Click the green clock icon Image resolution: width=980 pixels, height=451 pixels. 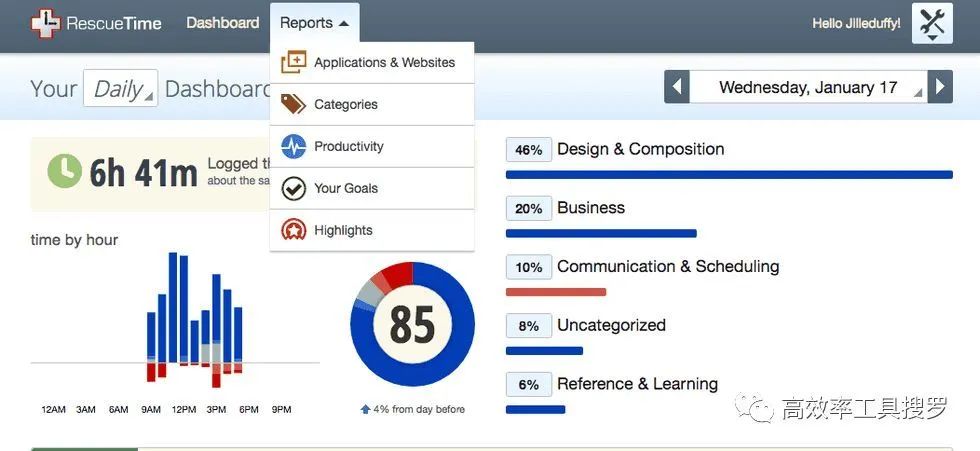(64, 172)
